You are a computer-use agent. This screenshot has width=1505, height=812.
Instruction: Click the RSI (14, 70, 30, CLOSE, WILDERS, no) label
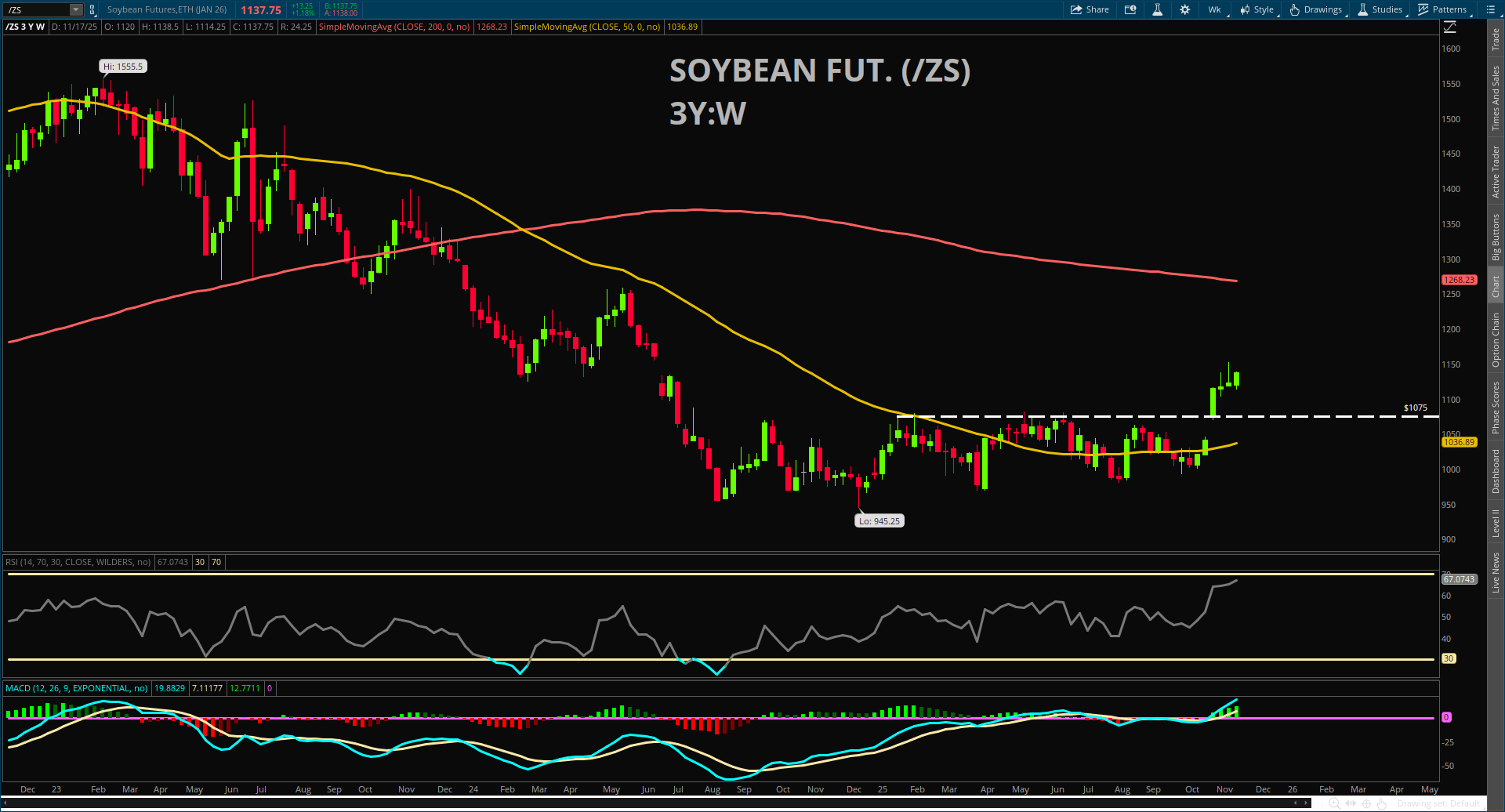[78, 562]
